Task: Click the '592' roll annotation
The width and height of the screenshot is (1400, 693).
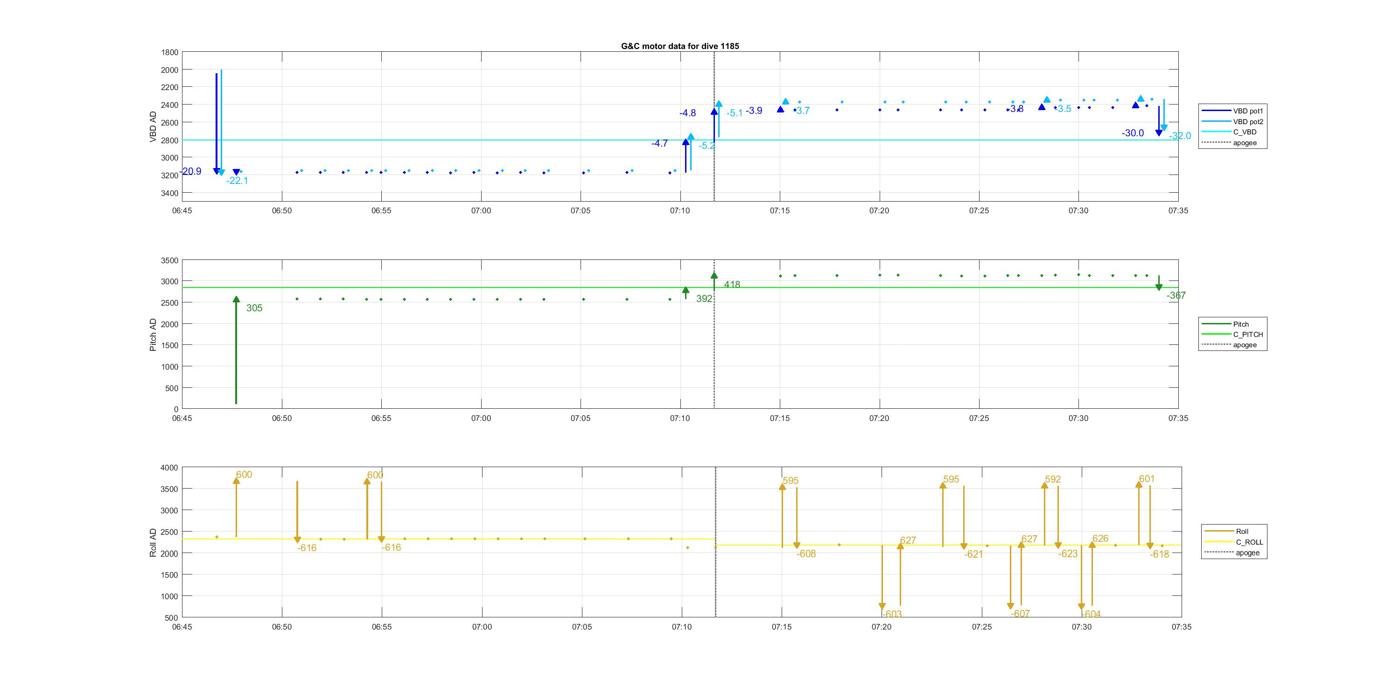Action: click(1053, 480)
